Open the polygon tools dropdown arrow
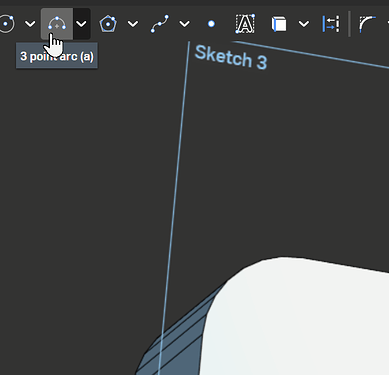Image resolution: width=389 pixels, height=375 pixels. click(133, 24)
